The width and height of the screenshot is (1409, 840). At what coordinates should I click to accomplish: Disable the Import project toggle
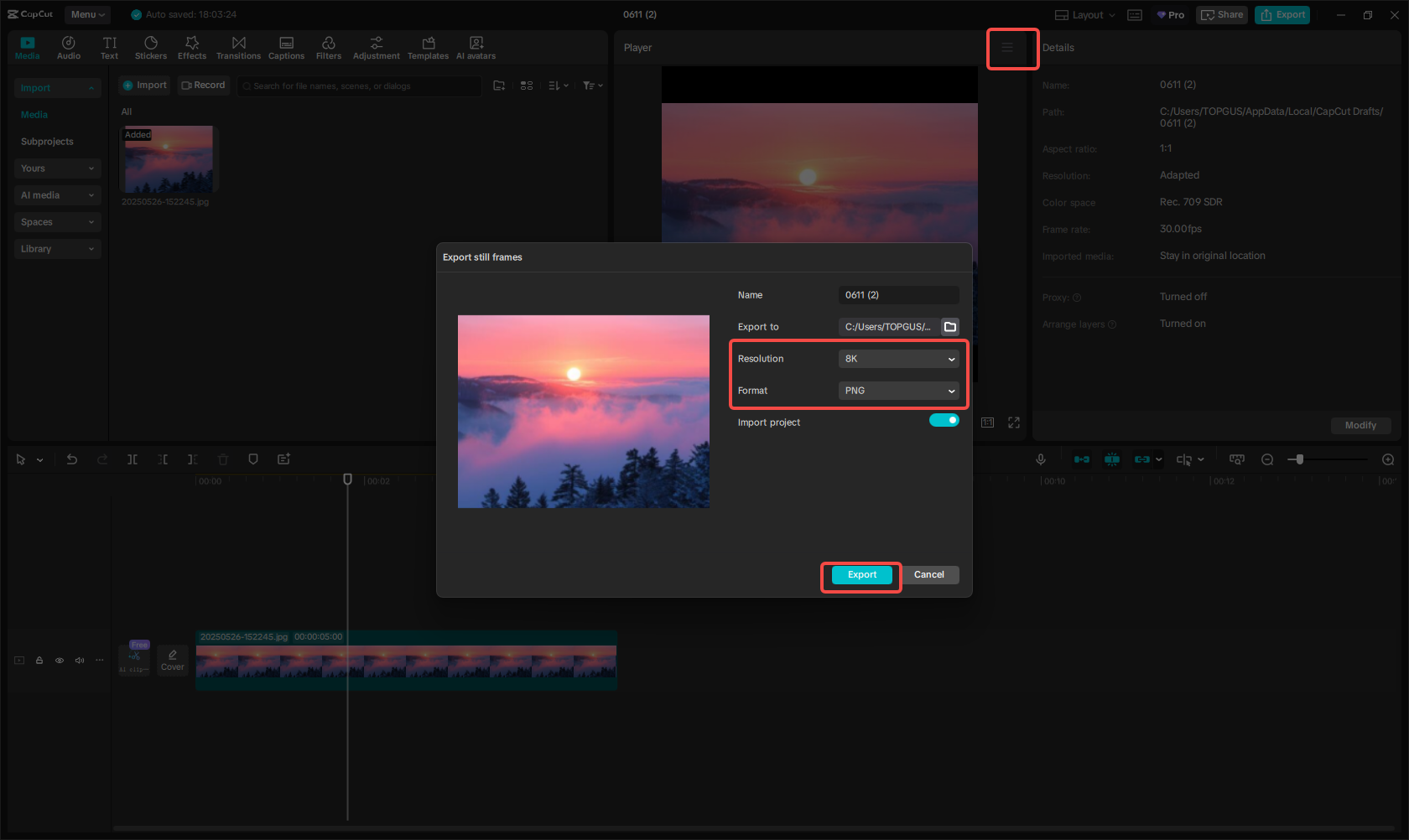point(944,420)
